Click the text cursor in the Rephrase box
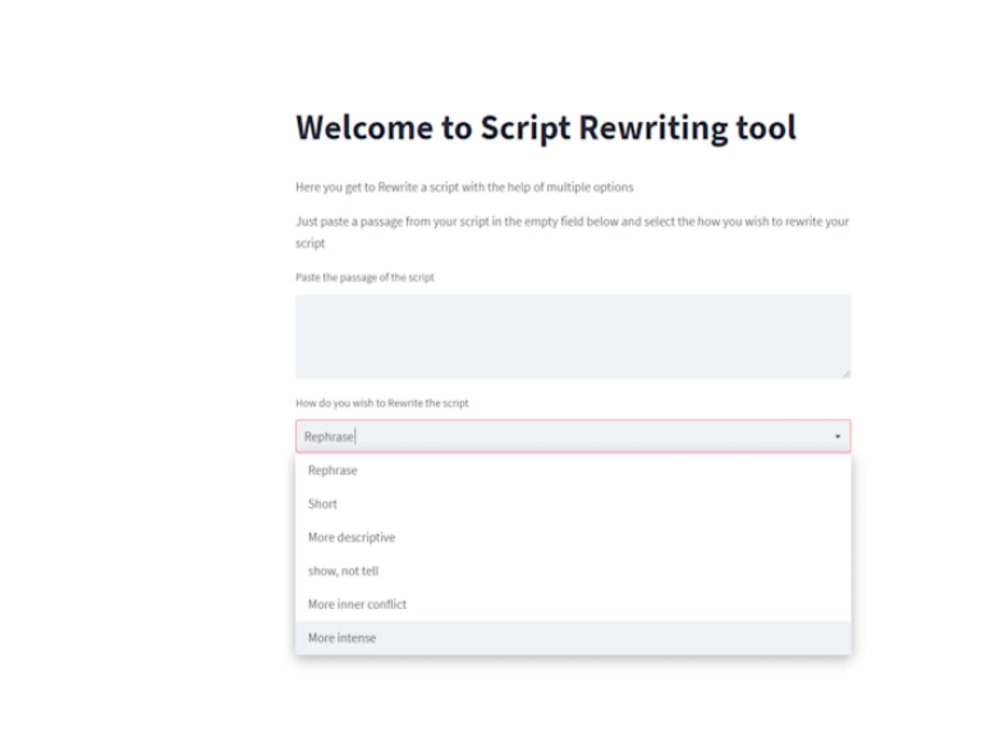 [x=357, y=436]
